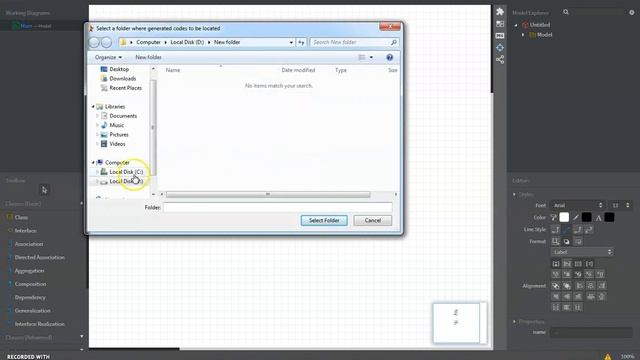The height and width of the screenshot is (360, 640).
Task: Click the black line color swatch
Action: pyautogui.click(x=587, y=218)
